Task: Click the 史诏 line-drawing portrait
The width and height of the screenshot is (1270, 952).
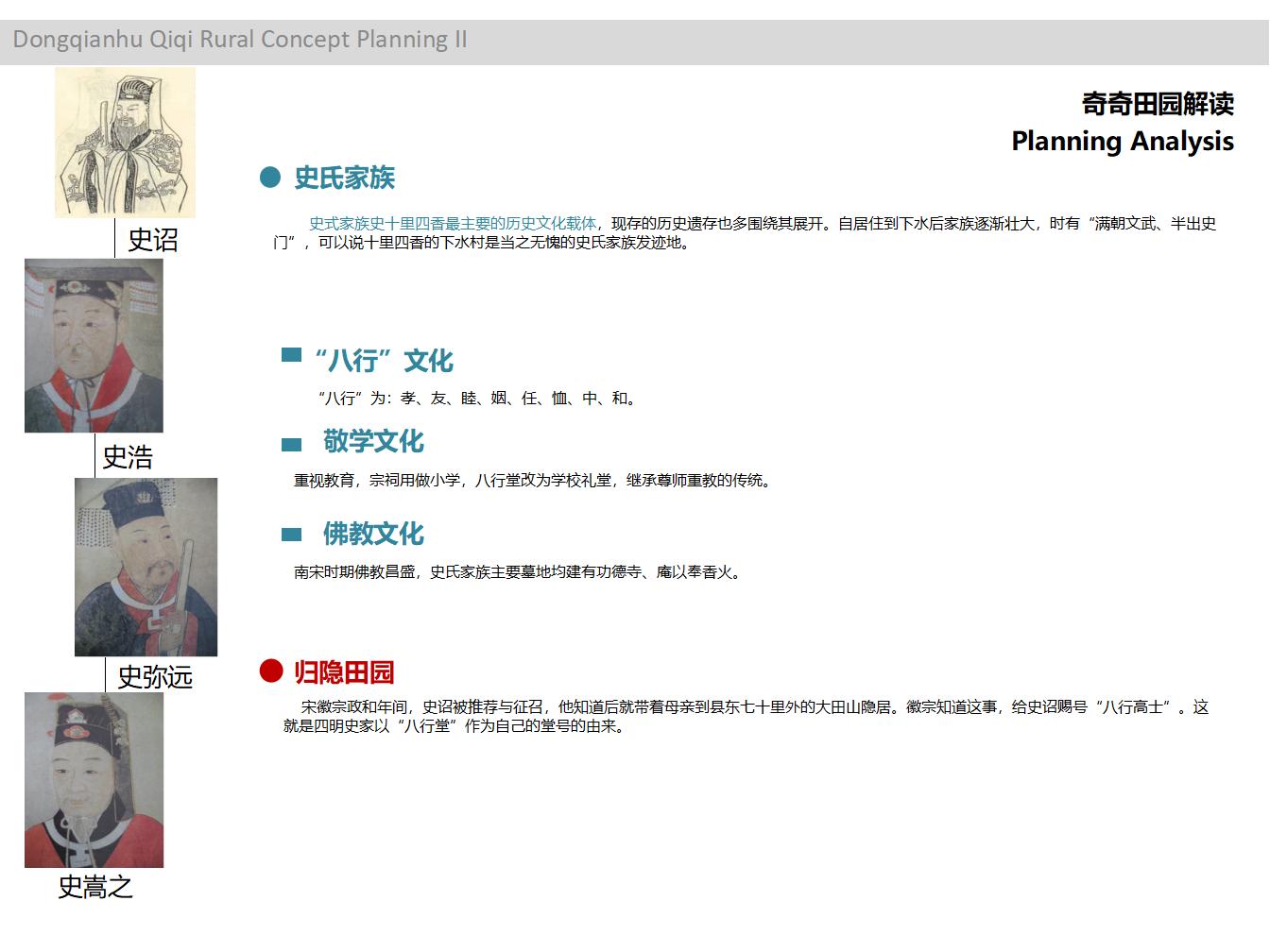Action: click(x=125, y=143)
